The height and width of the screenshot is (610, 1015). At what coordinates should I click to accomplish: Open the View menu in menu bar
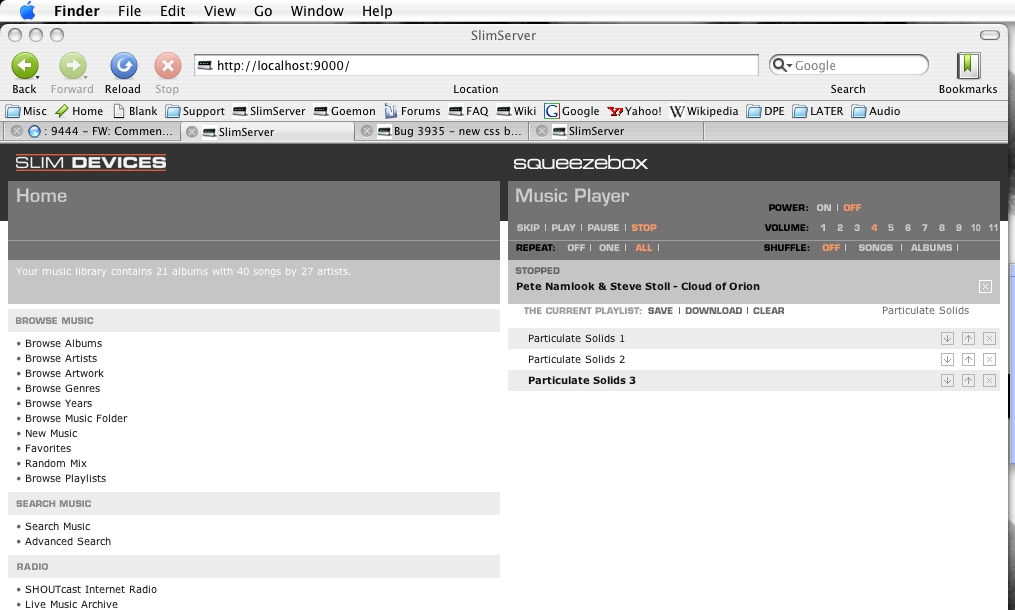pyautogui.click(x=219, y=11)
